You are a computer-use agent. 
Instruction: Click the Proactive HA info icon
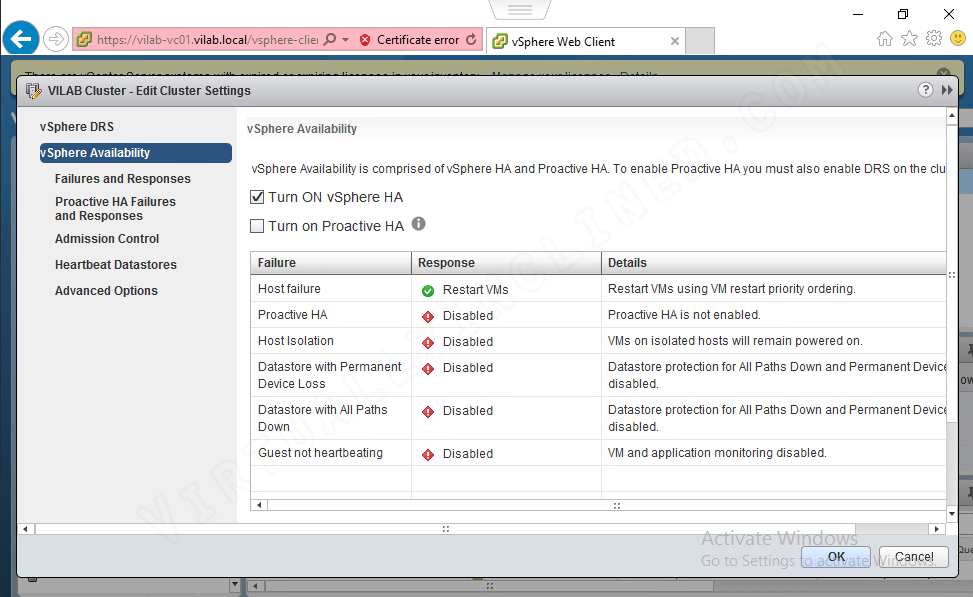pyautogui.click(x=418, y=224)
